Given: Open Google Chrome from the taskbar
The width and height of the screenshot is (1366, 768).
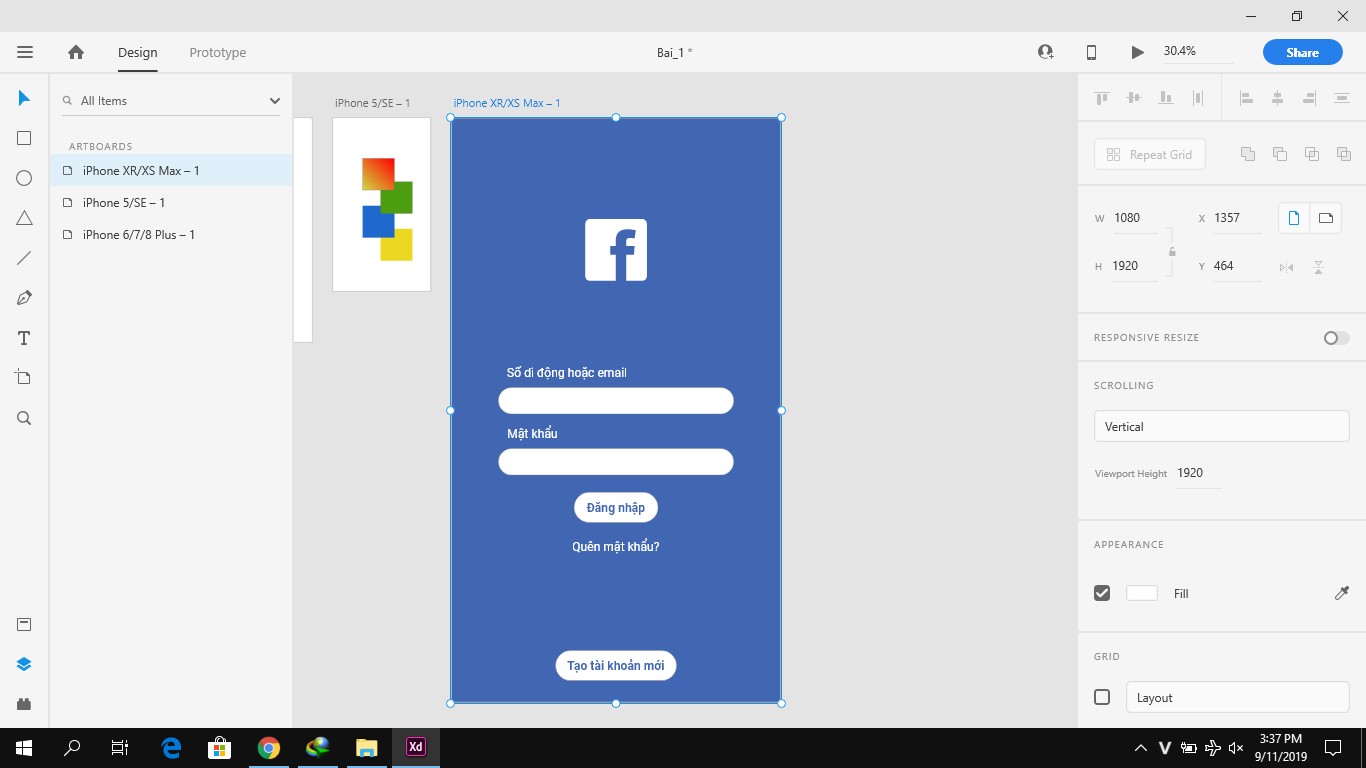Looking at the screenshot, I should click(268, 747).
